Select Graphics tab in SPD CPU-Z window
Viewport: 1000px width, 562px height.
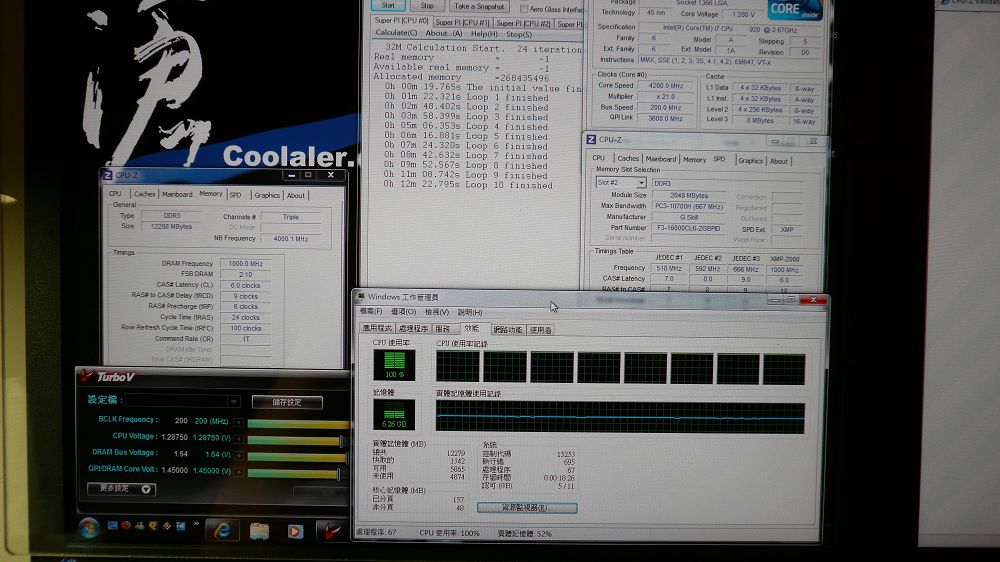pyautogui.click(x=750, y=161)
